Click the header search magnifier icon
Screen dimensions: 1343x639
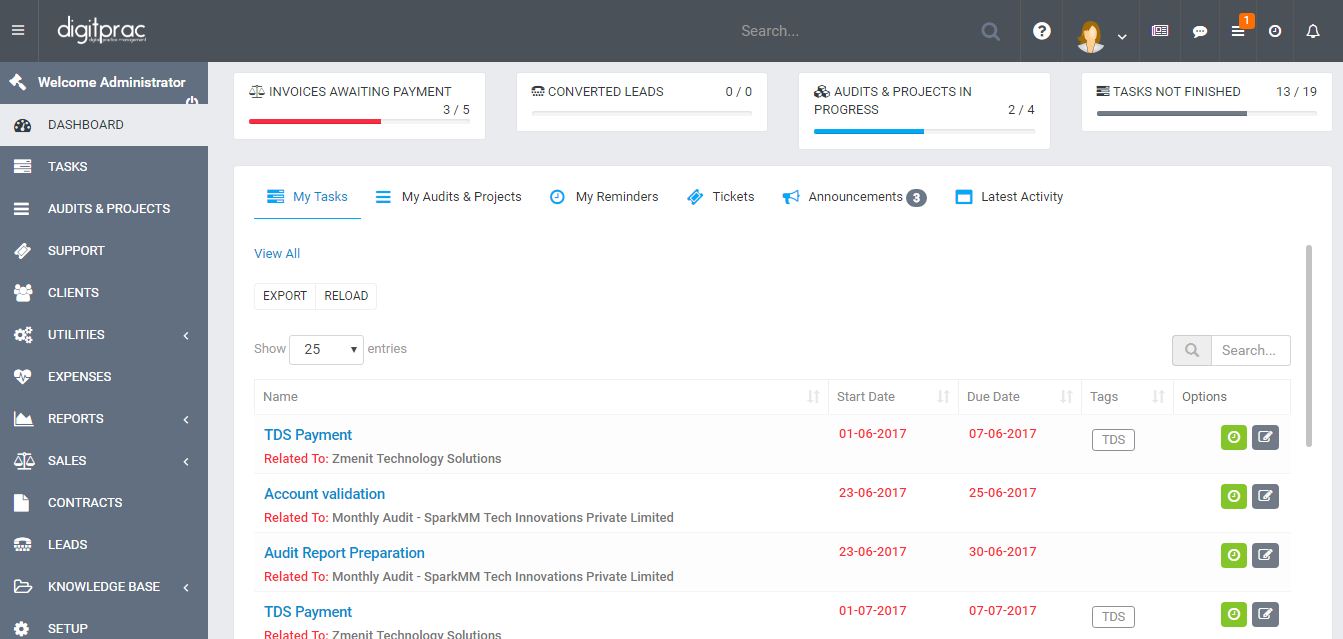click(x=990, y=31)
